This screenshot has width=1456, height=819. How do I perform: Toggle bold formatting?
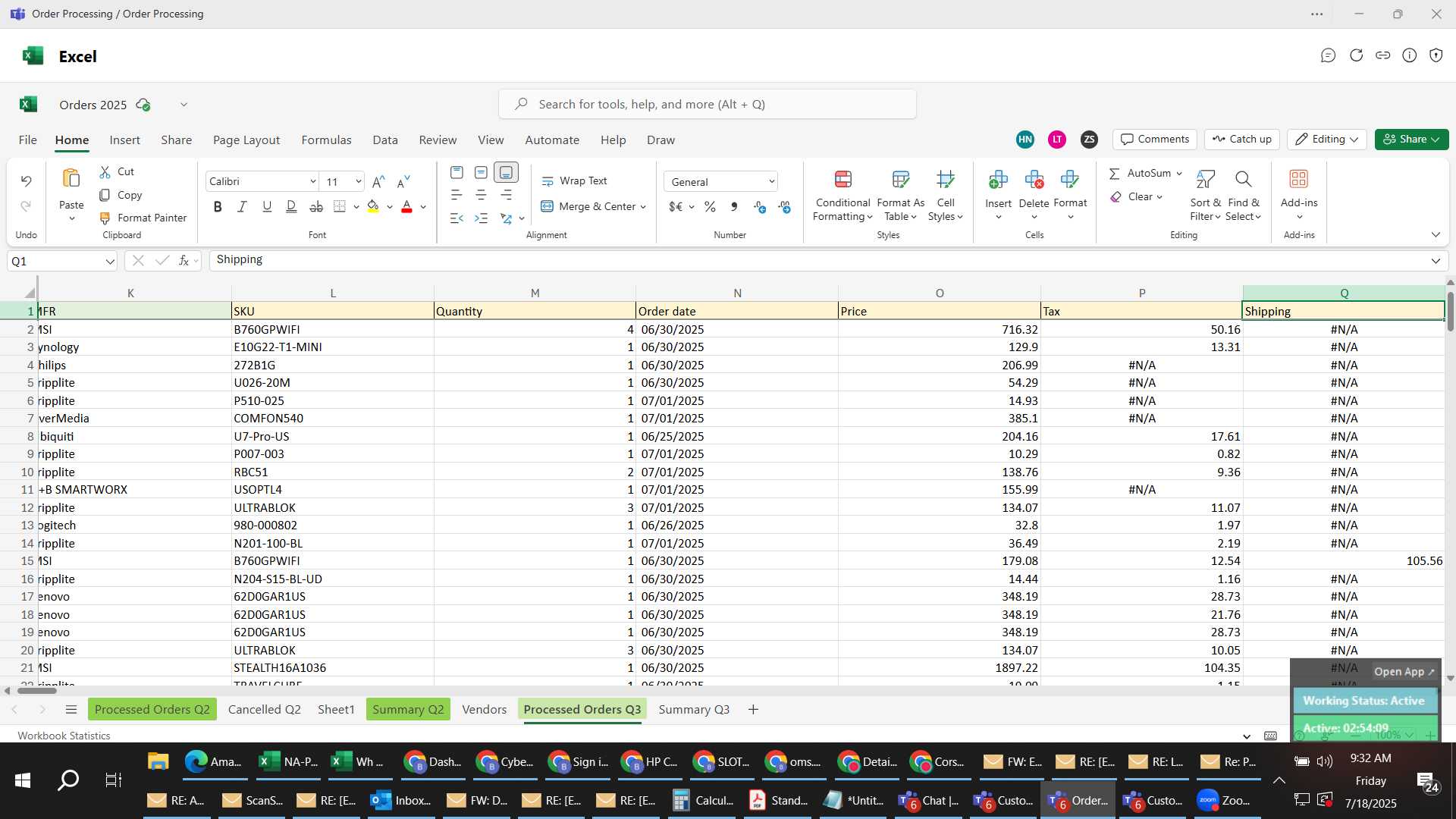point(218,206)
